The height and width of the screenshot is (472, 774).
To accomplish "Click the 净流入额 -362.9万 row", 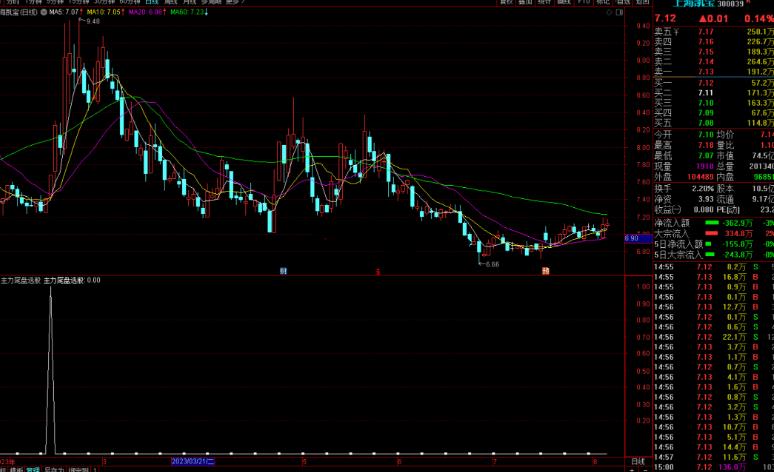I will tap(714, 223).
